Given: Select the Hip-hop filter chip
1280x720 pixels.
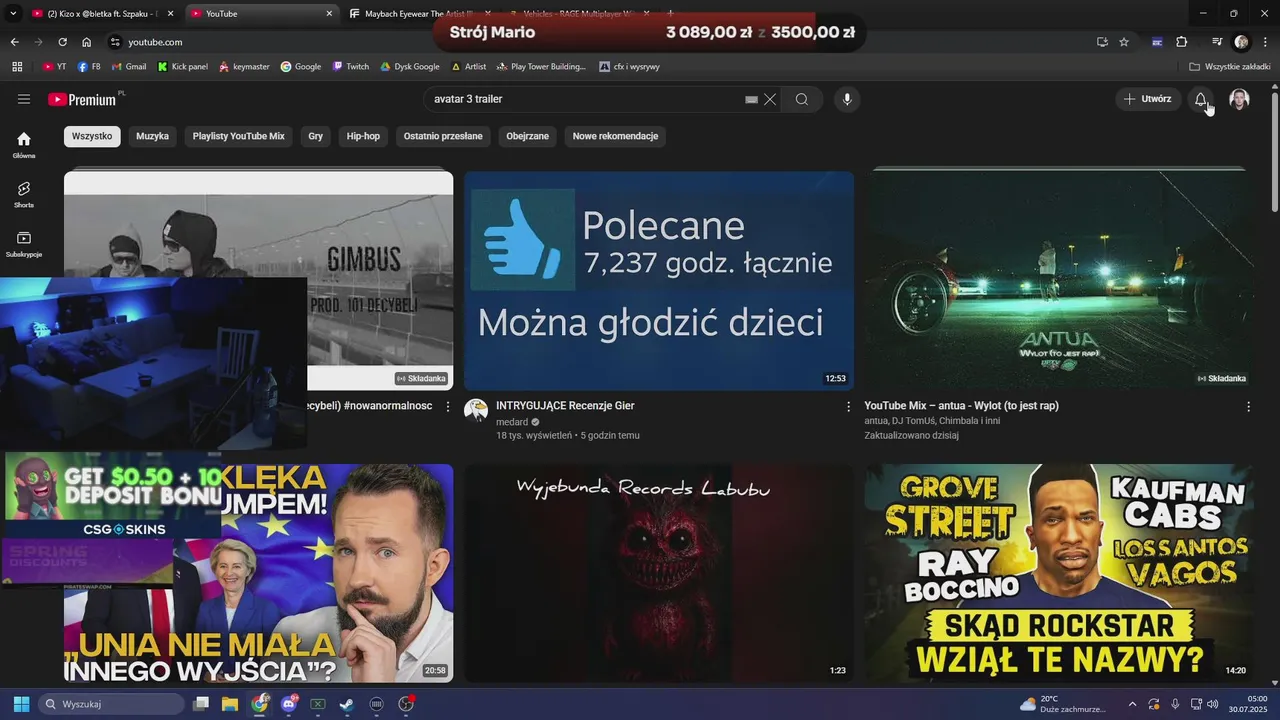Looking at the screenshot, I should coord(363,136).
